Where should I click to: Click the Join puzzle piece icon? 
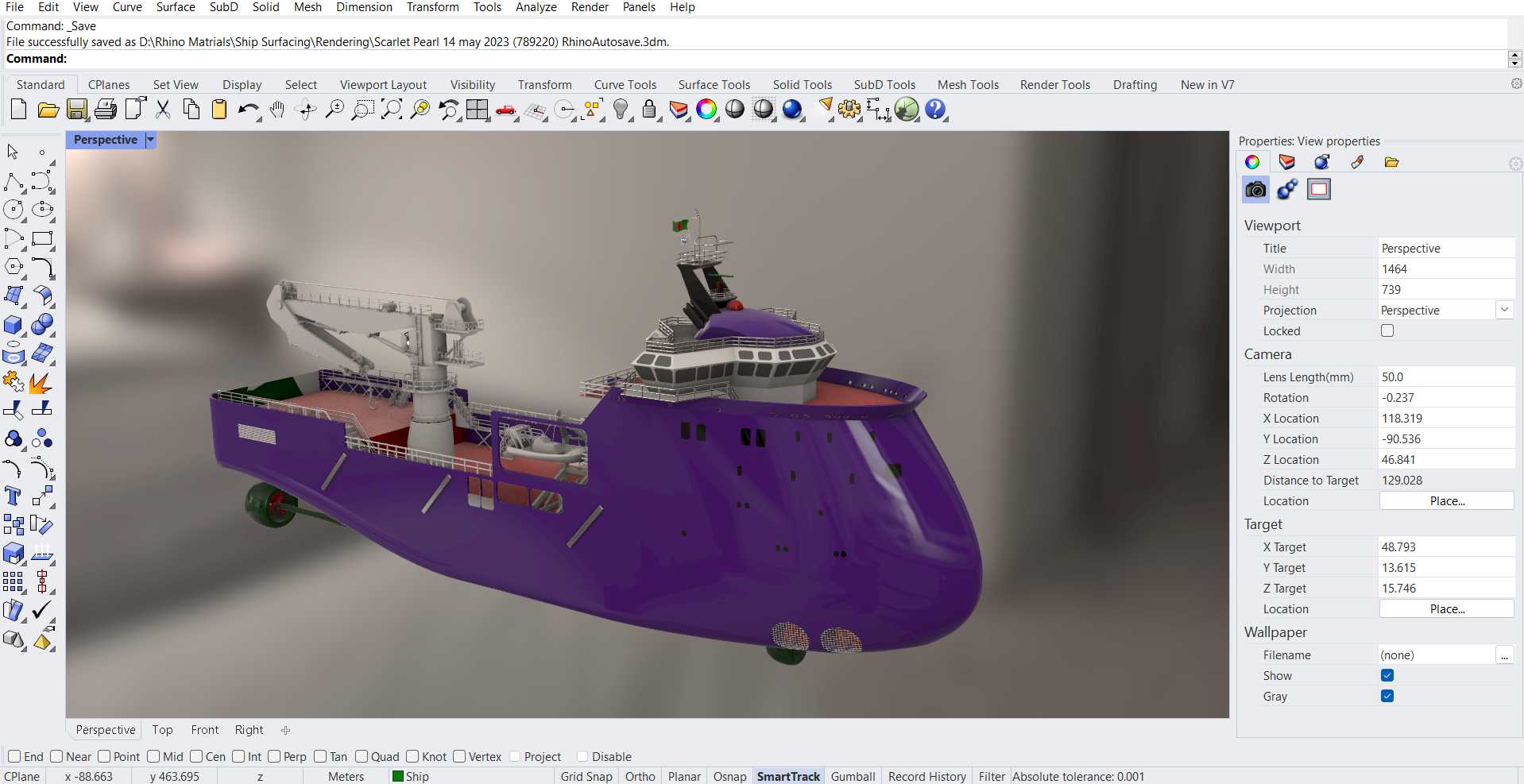tap(14, 382)
